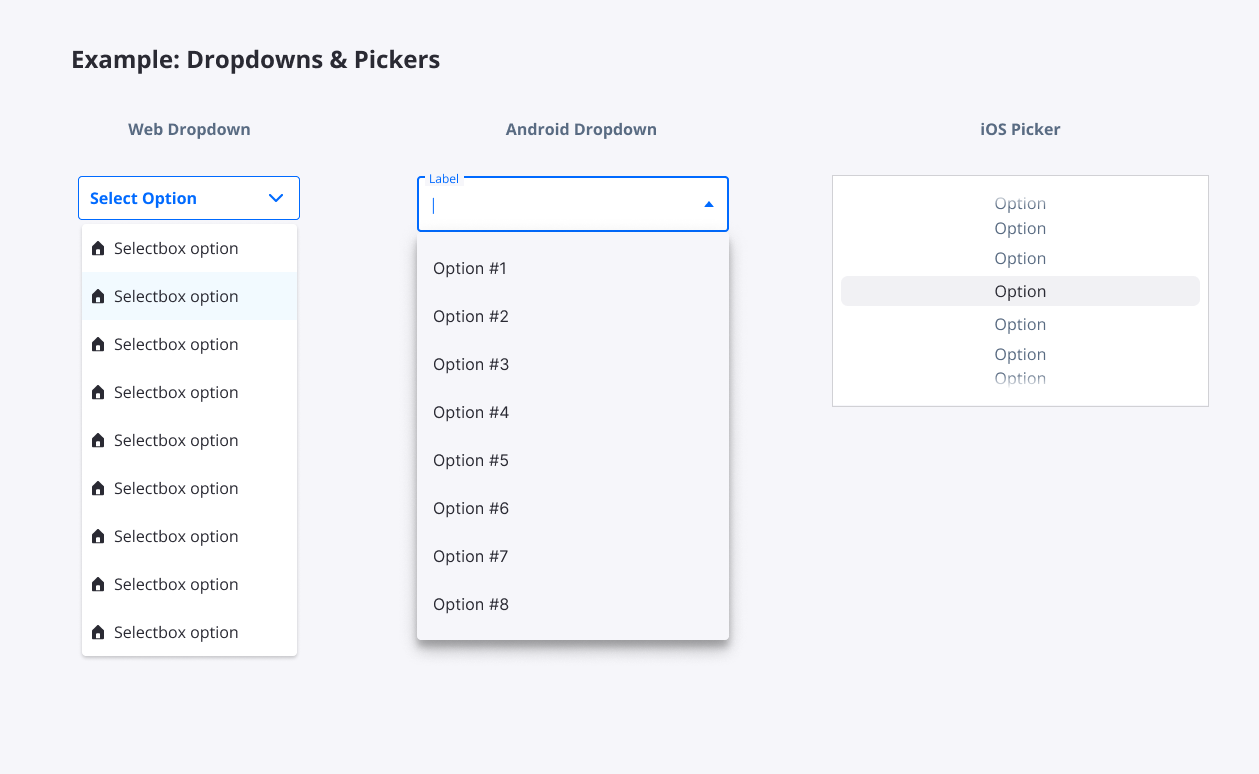This screenshot has height=774, width=1259.
Task: Focus the Android Label text input field
Action: [573, 204]
